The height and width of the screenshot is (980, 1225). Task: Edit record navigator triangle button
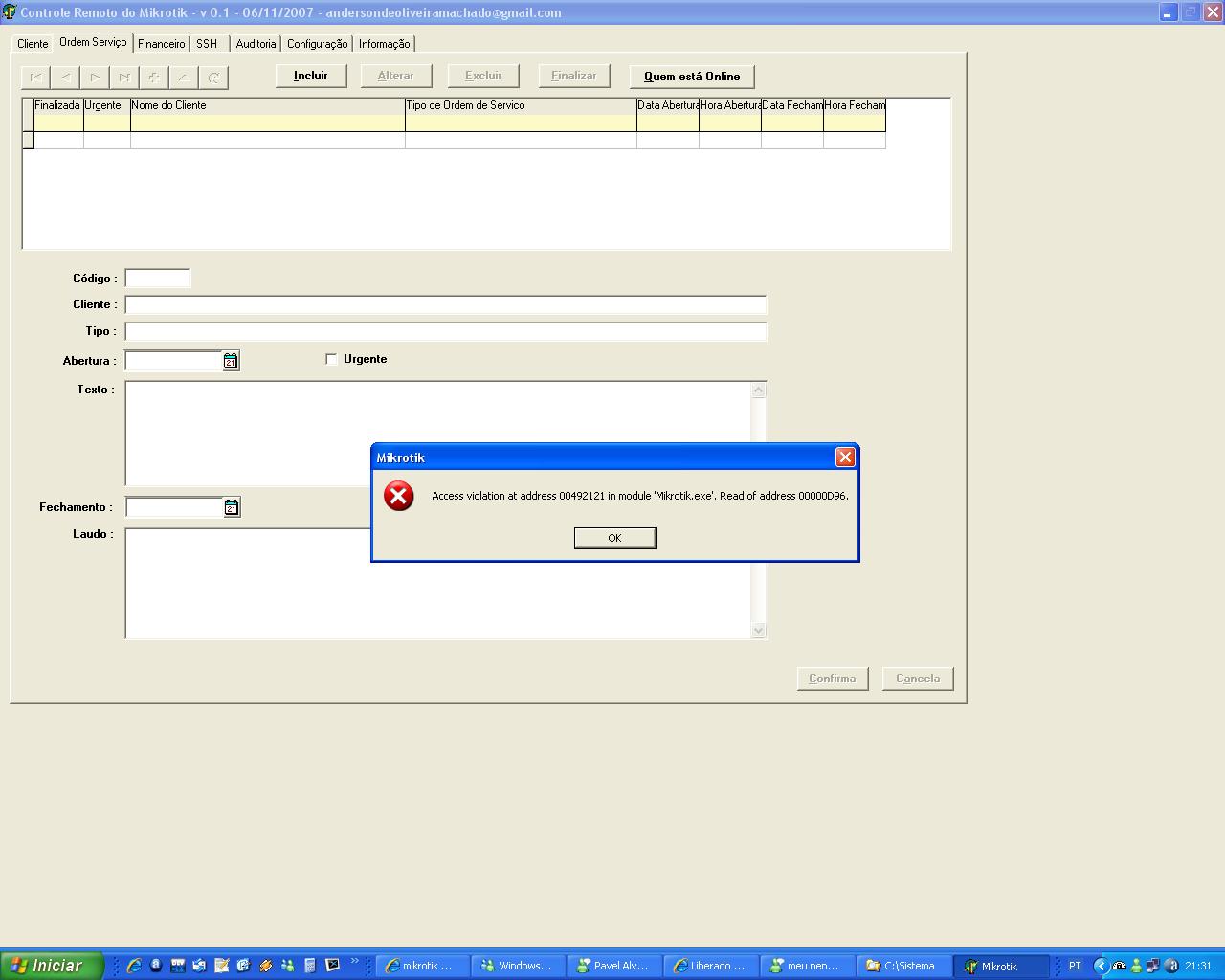pos(184,77)
